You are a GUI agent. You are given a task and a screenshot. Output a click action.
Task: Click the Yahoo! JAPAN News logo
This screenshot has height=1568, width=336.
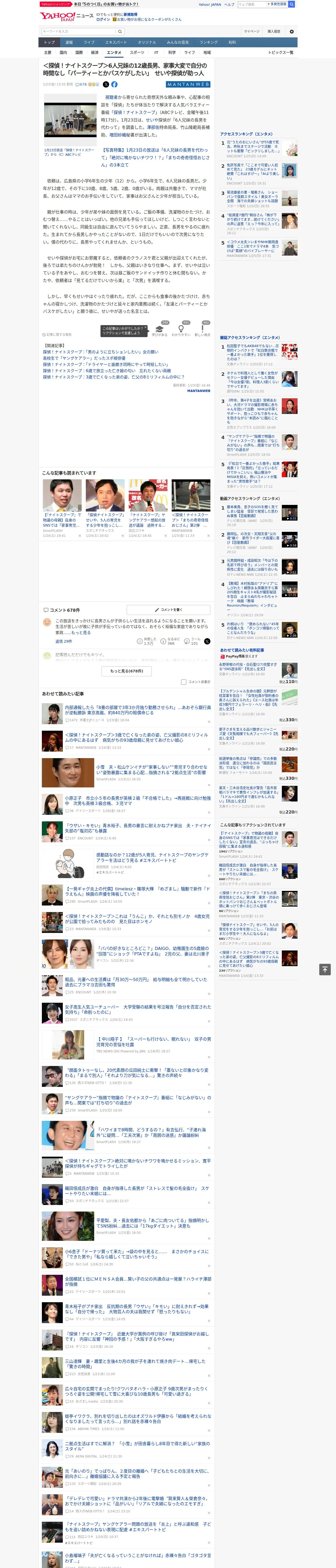[66, 16]
